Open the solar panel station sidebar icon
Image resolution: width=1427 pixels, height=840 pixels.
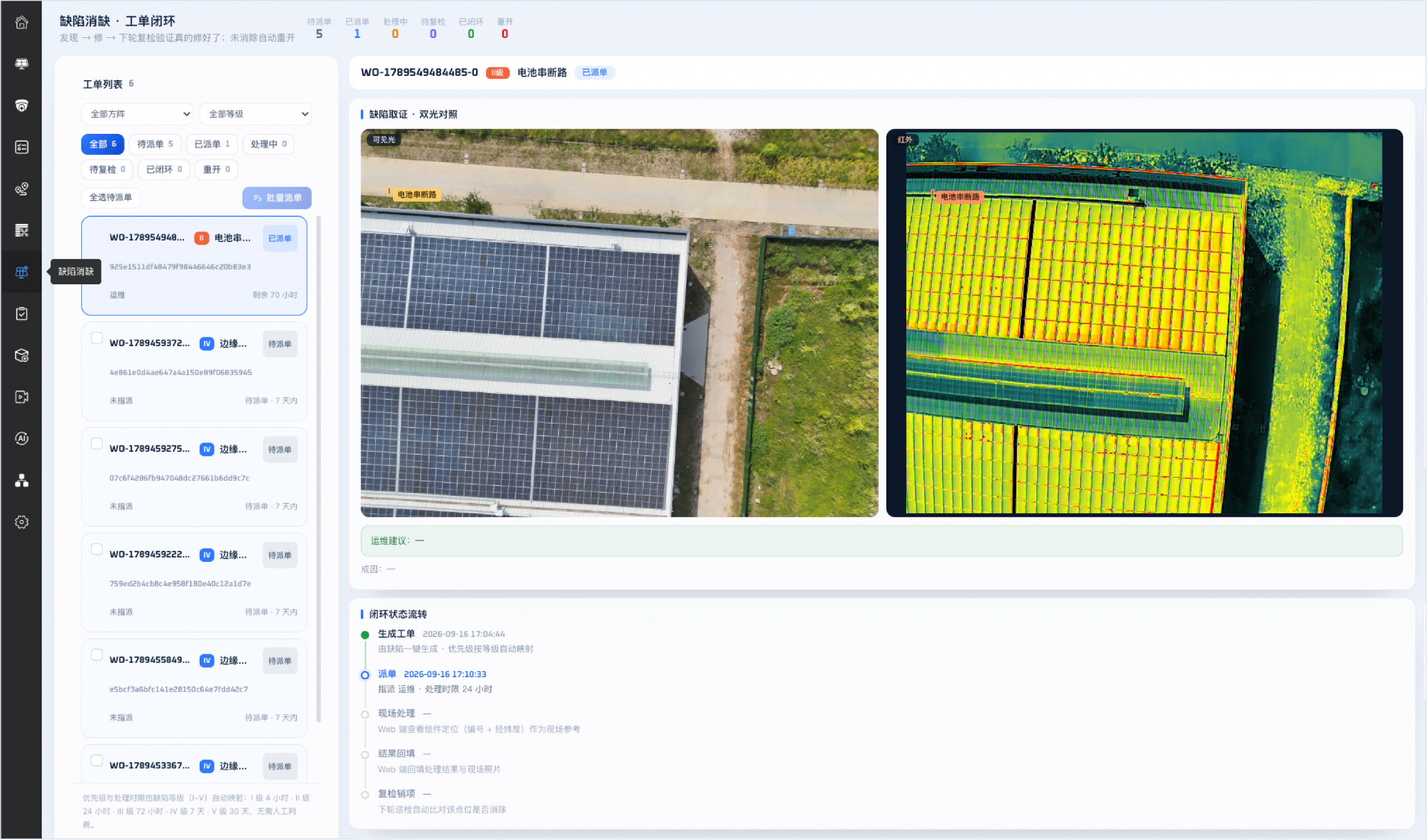point(22,64)
